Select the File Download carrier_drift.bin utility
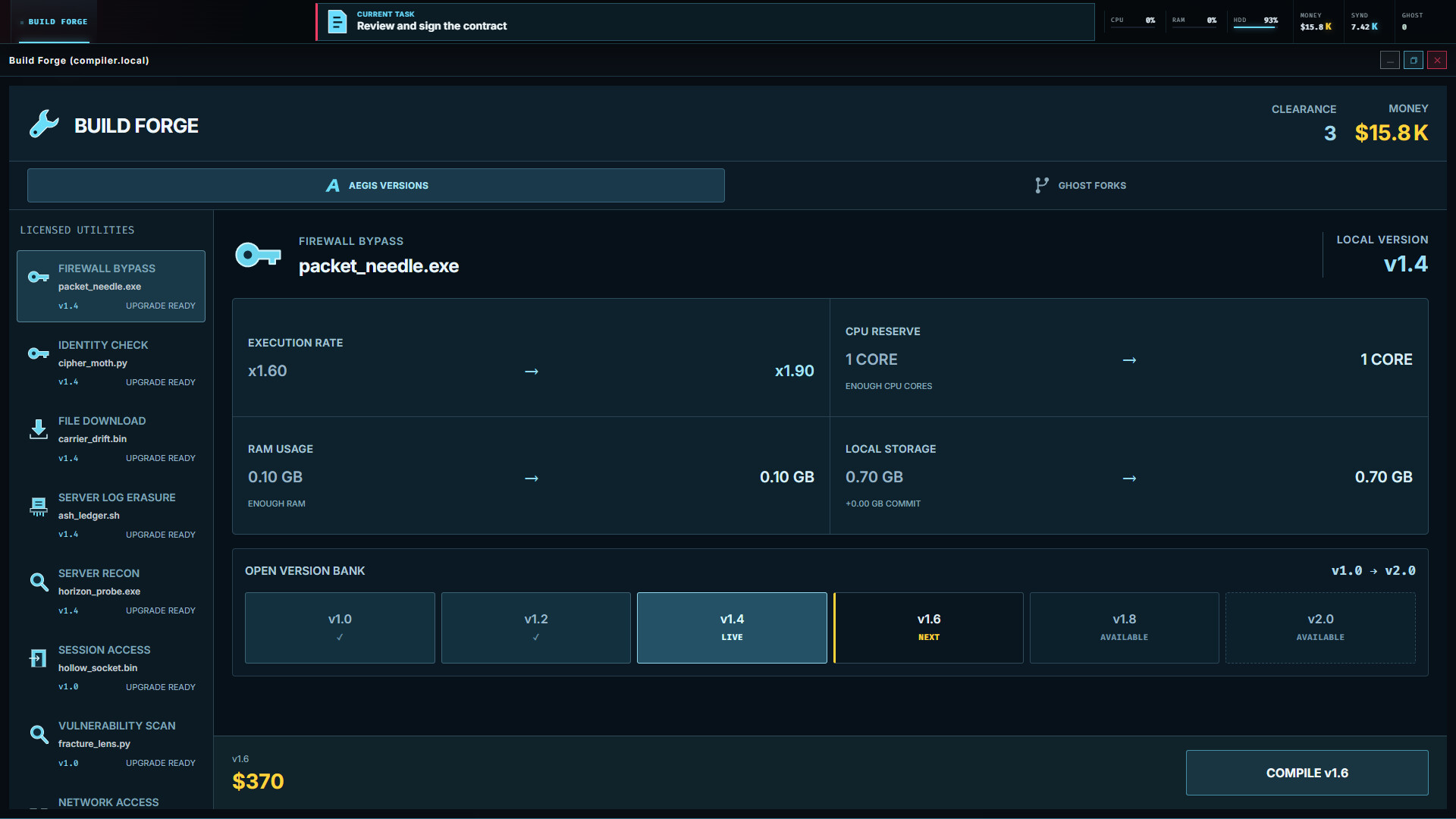Image resolution: width=1456 pixels, height=819 pixels. tap(111, 438)
